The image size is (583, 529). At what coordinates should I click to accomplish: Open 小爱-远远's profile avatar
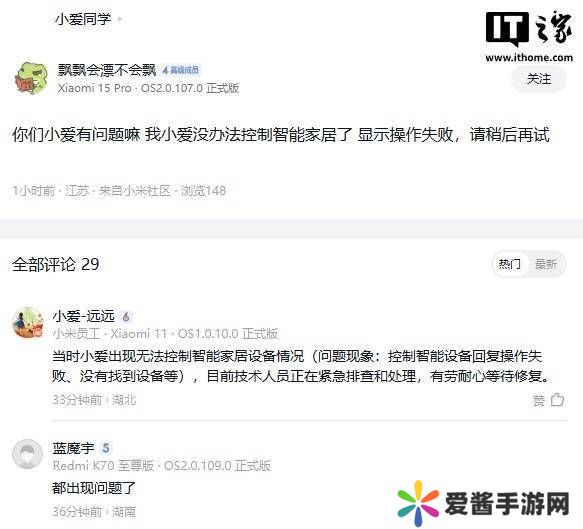pos(28,322)
